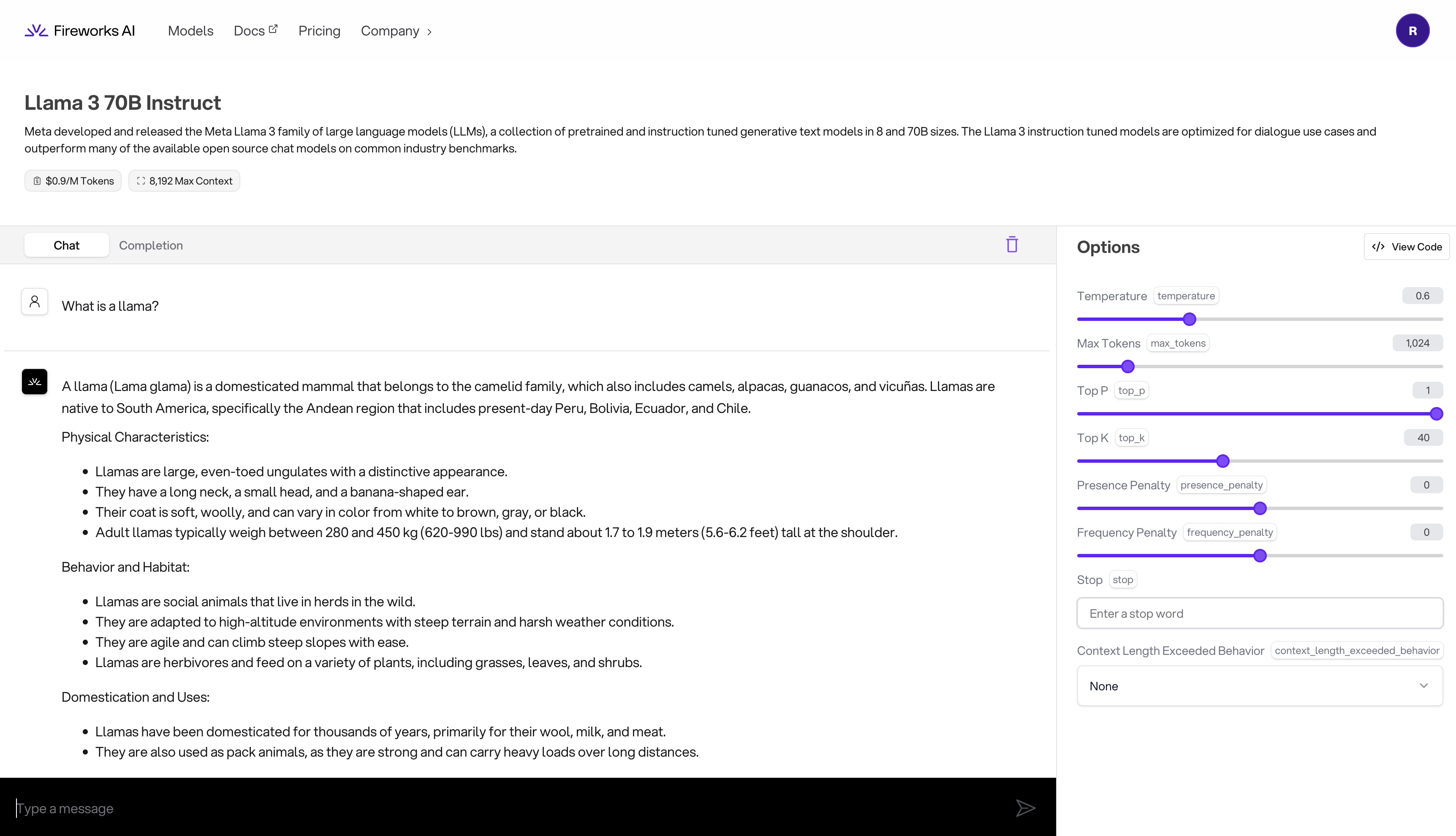This screenshot has height=836, width=1456.
Task: Click the bullet 'Llamas are social animals' line
Action: click(x=255, y=601)
